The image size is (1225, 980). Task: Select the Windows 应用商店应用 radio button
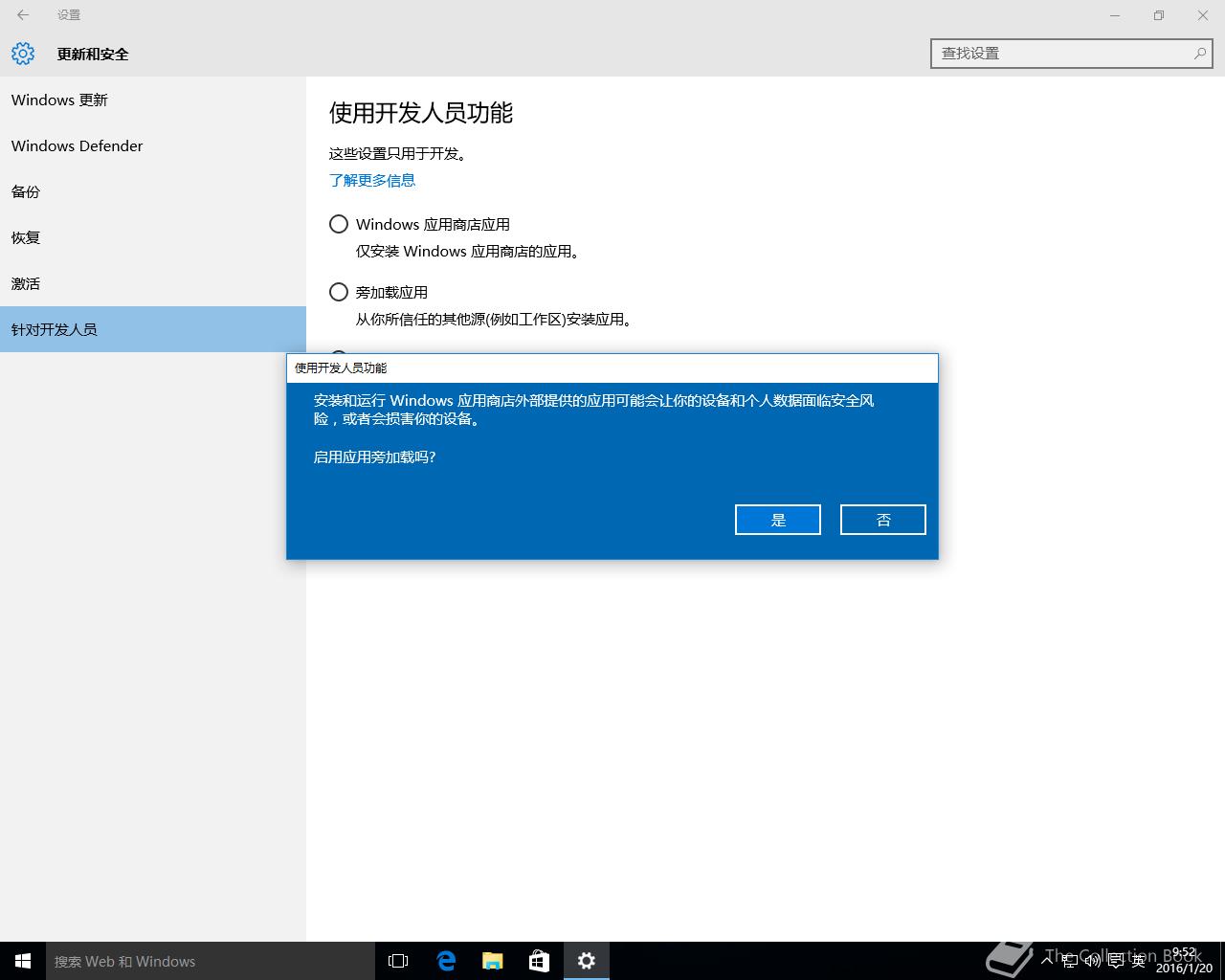tap(339, 224)
